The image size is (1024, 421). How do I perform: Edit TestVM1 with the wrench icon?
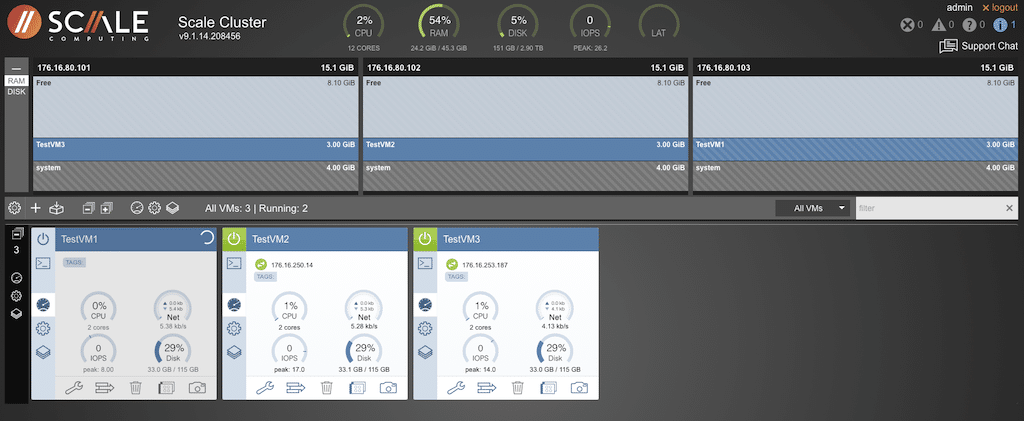tap(74, 388)
